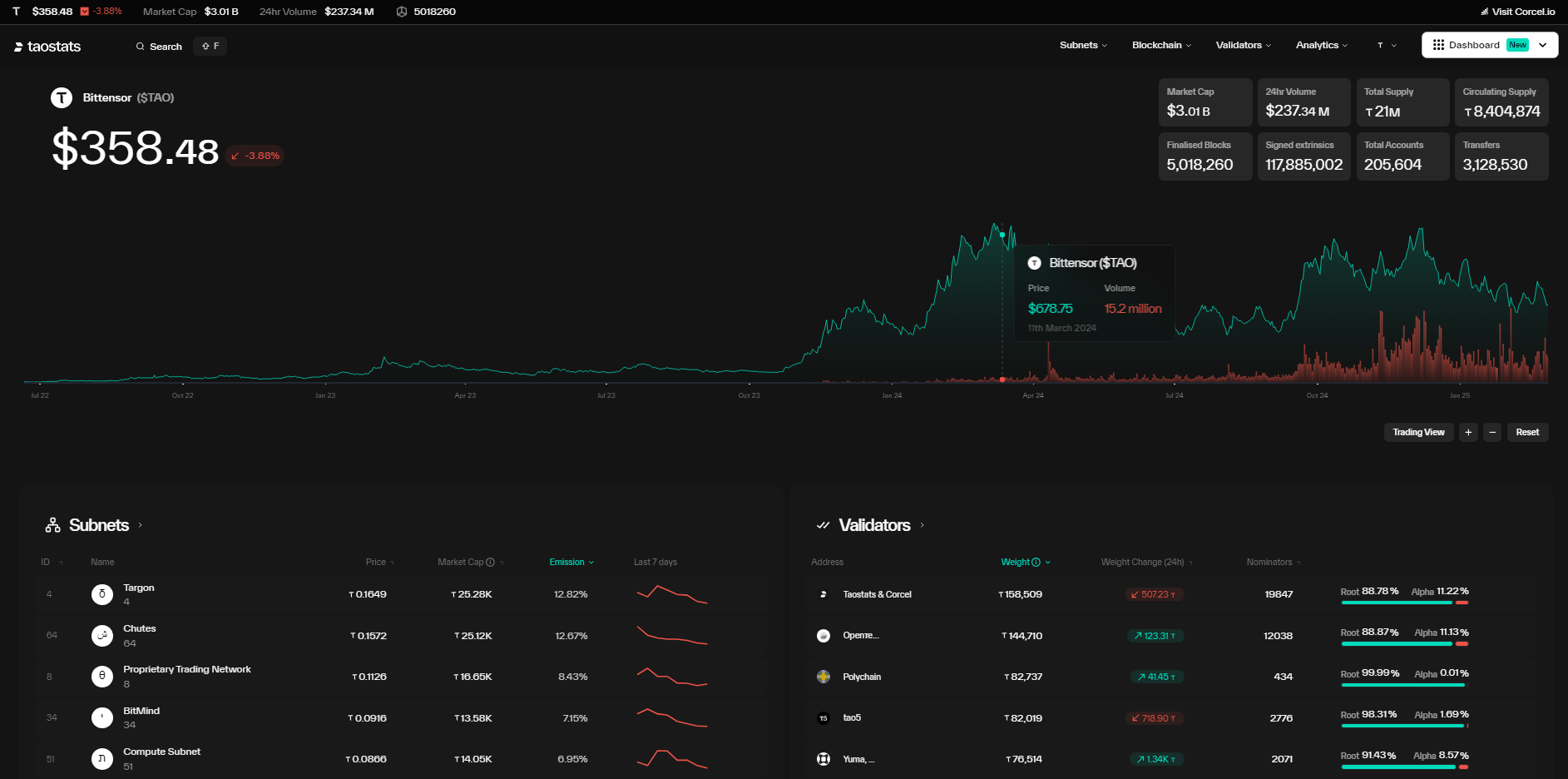Image resolution: width=1568 pixels, height=779 pixels.
Task: Open the Visit Corcel.io link
Action: coord(1518,12)
